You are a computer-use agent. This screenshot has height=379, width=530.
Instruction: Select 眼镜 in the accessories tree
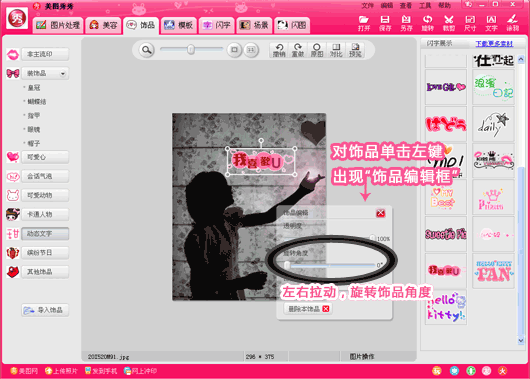tap(34, 129)
